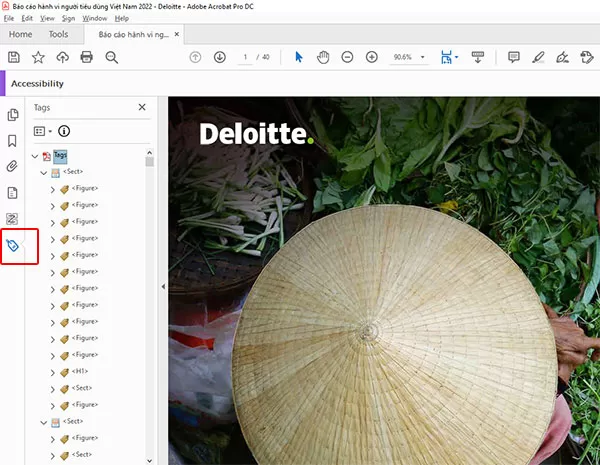Open the Sign document pen icon
This screenshot has width=600, height=465.
point(562,57)
